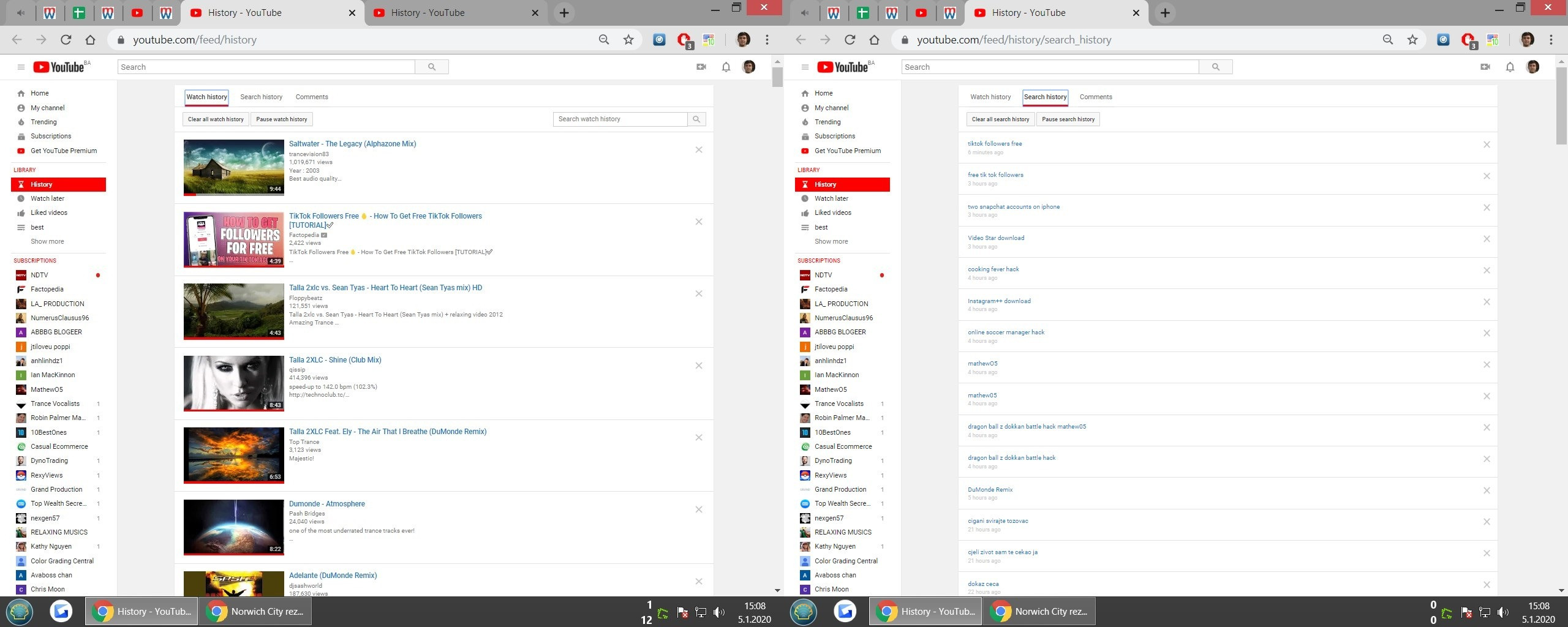The image size is (1568, 627).
Task: Click zoom magnifier icon in left address bar
Action: [604, 40]
